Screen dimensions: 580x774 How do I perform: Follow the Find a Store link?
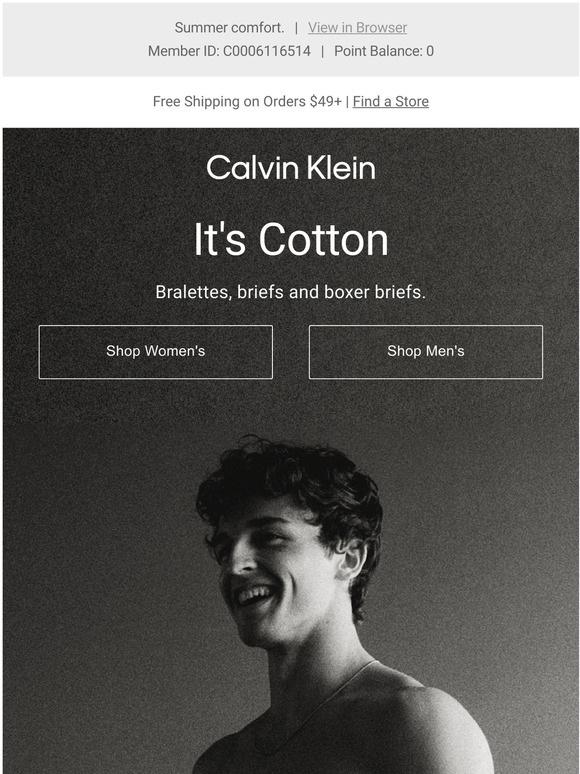click(x=390, y=101)
